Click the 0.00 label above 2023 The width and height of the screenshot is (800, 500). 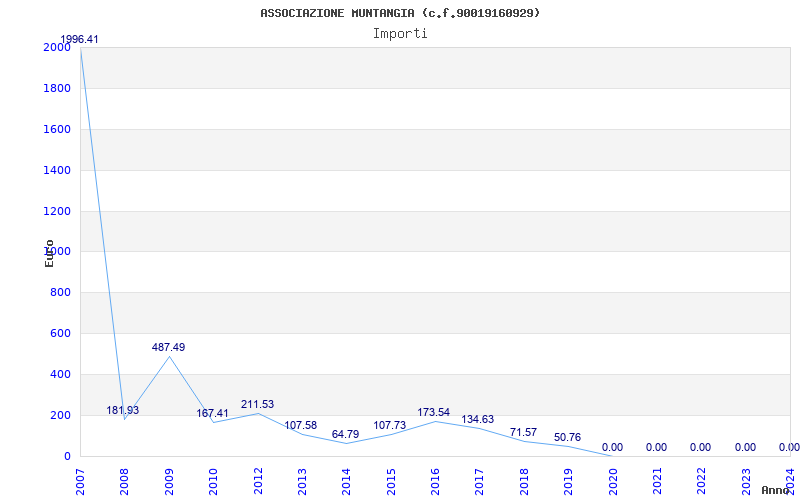coord(745,447)
